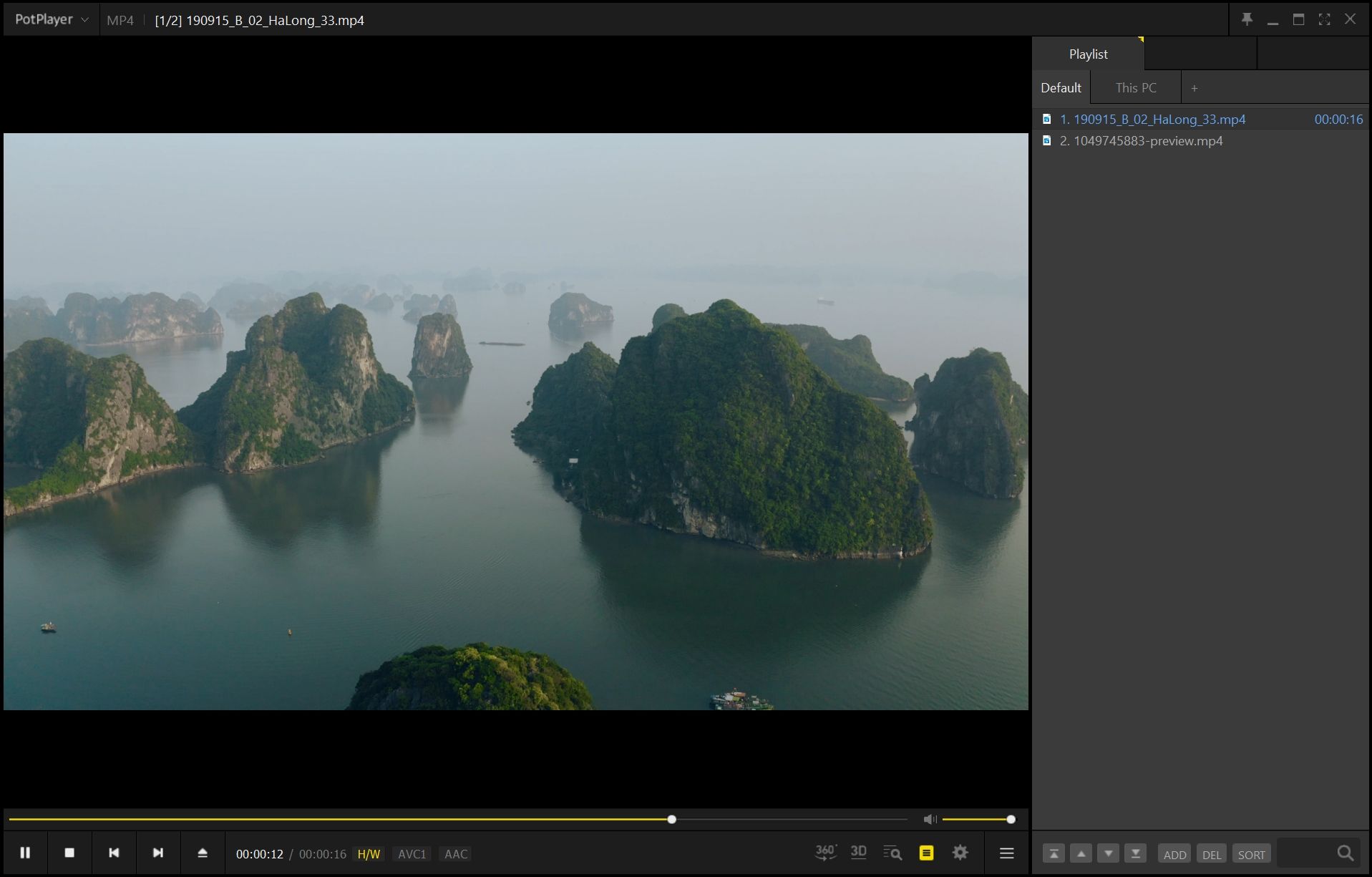
Task: Open the This PC tab
Action: pos(1136,88)
